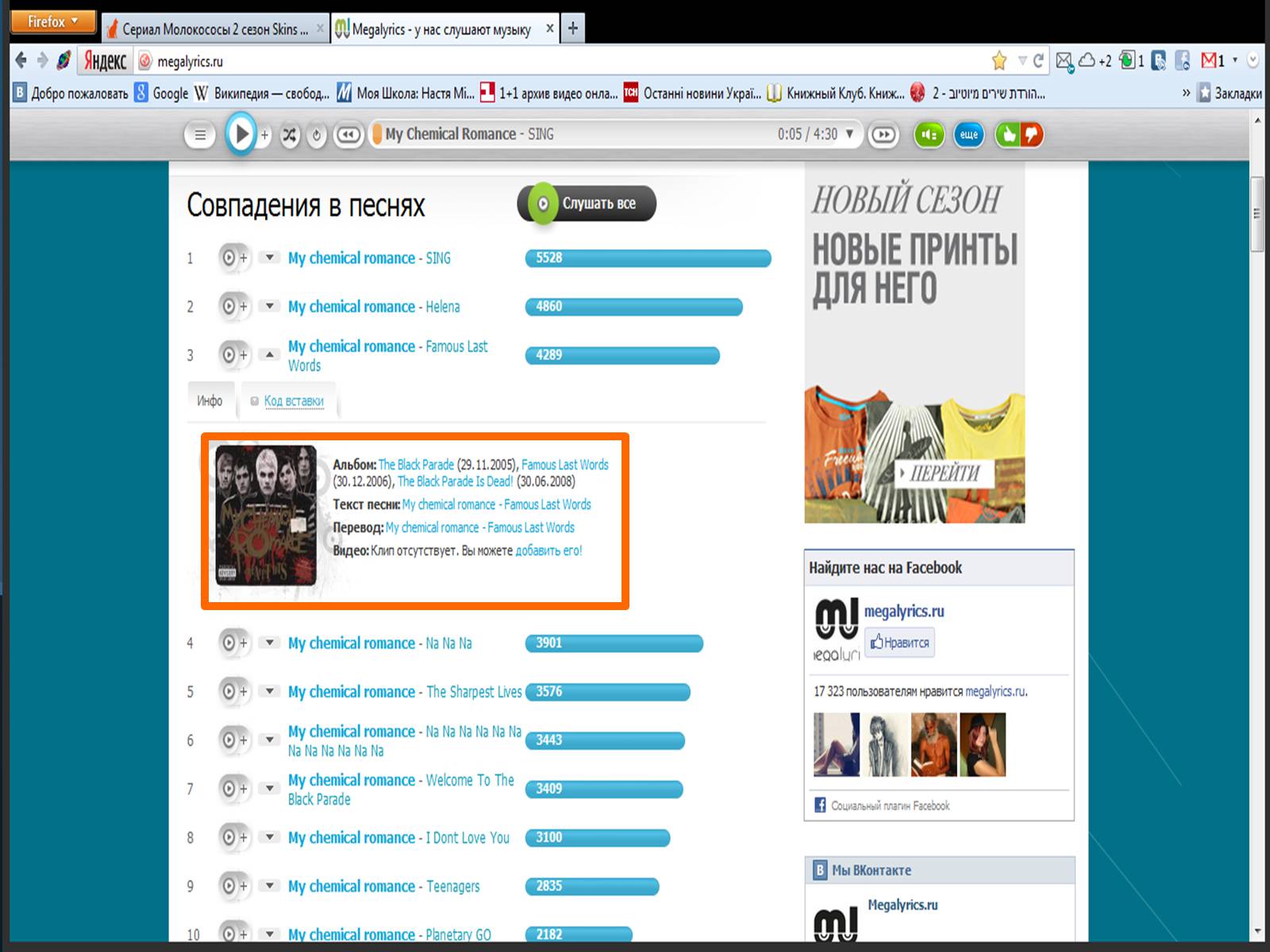The image size is (1270, 952).
Task: Open the 'Закладки' bookmarks menu
Action: pyautogui.click(x=1230, y=94)
